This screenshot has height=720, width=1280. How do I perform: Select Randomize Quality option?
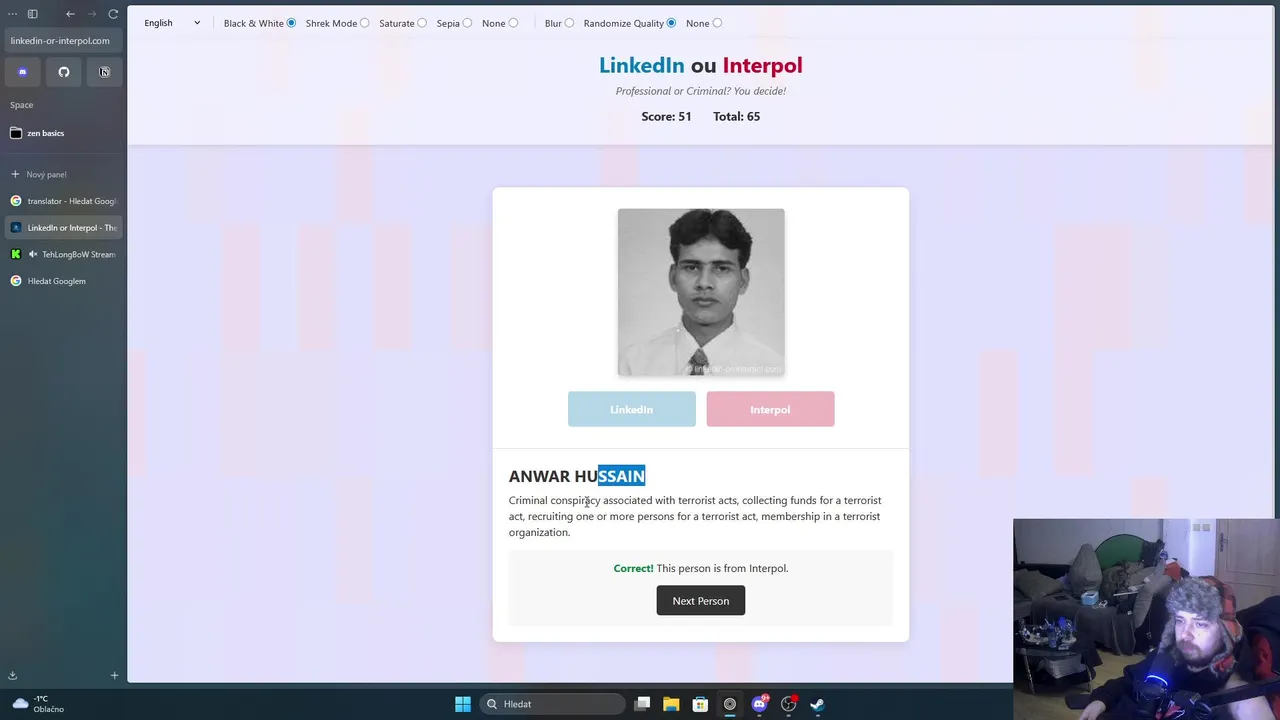click(671, 23)
